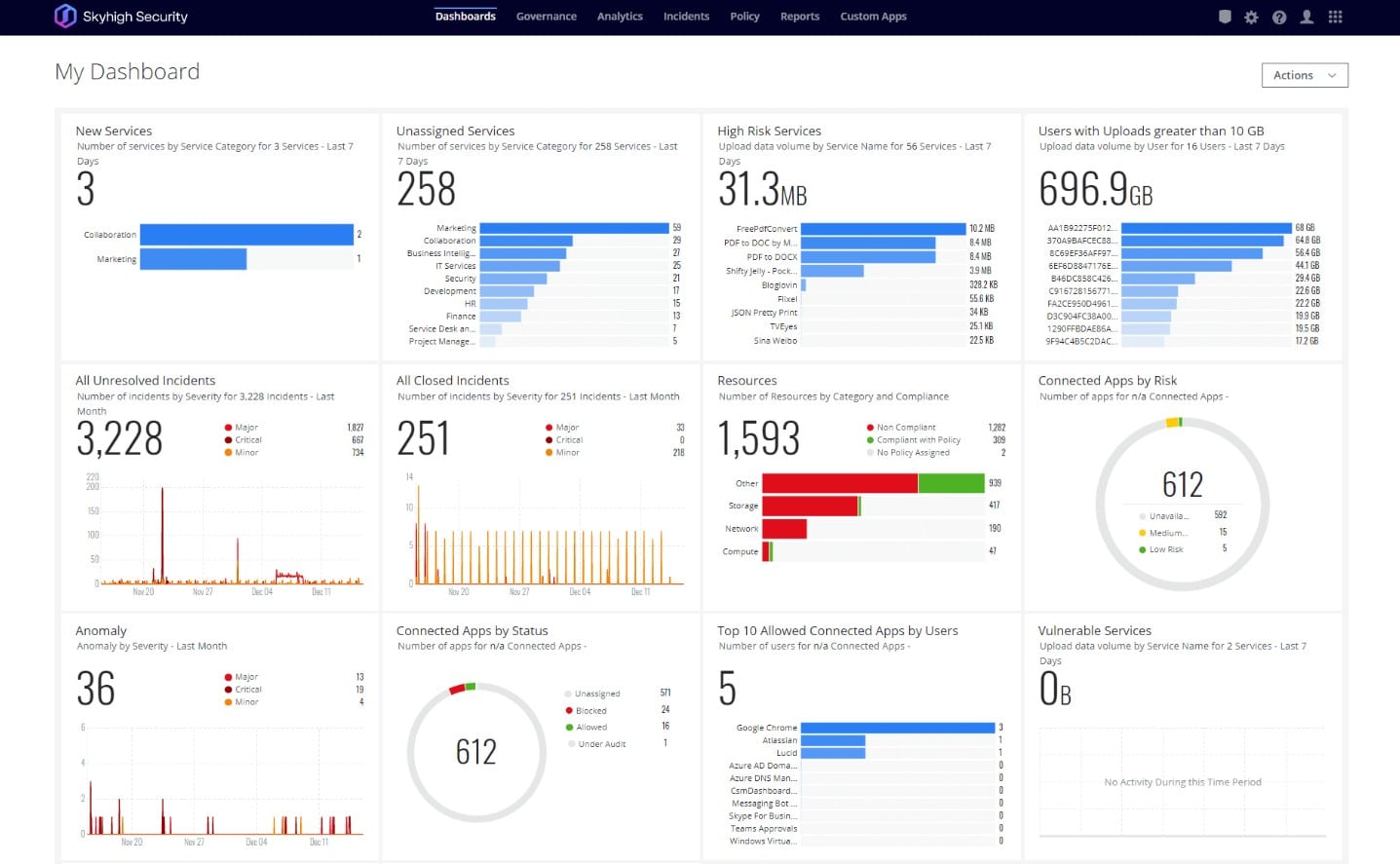Open the Actions dropdown

1304,75
